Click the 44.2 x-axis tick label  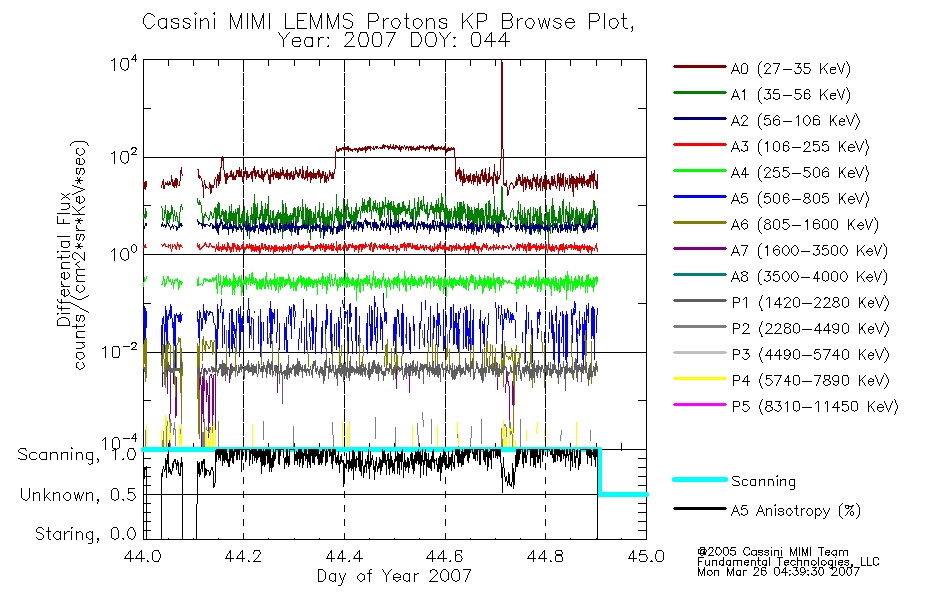click(243, 556)
